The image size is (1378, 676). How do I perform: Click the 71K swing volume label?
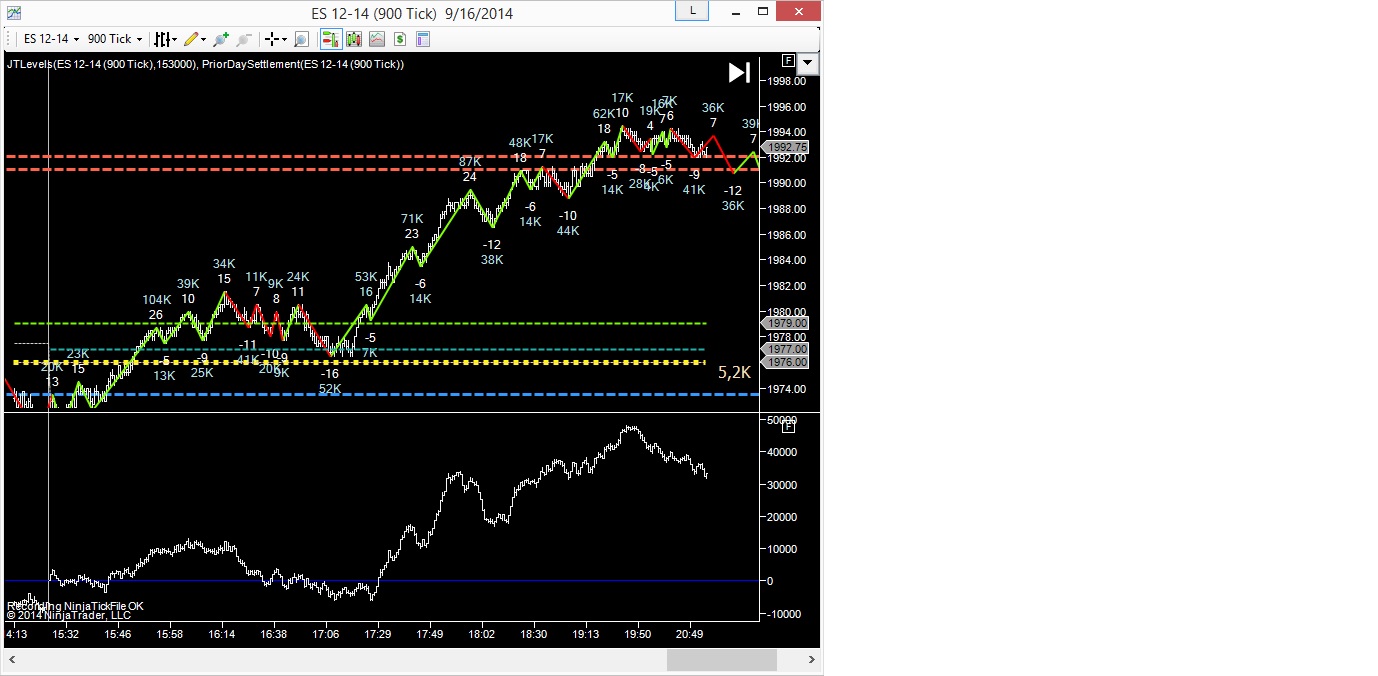pos(412,219)
